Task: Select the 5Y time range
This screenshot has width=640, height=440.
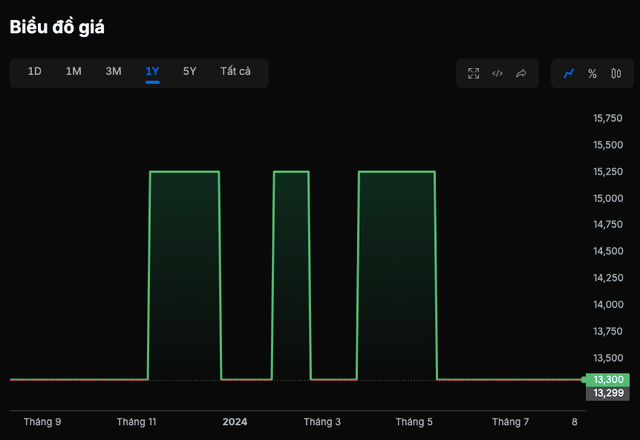Action: click(x=190, y=71)
